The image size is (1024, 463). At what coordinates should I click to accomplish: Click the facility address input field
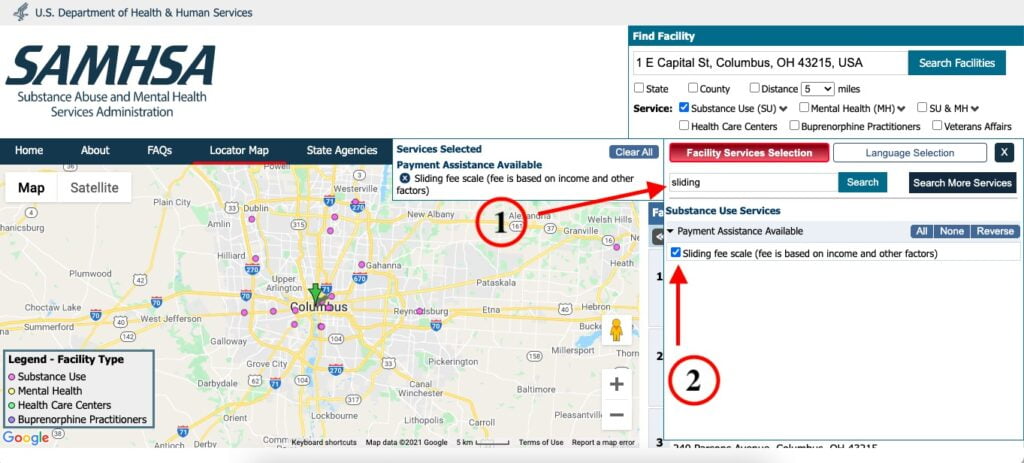point(771,63)
